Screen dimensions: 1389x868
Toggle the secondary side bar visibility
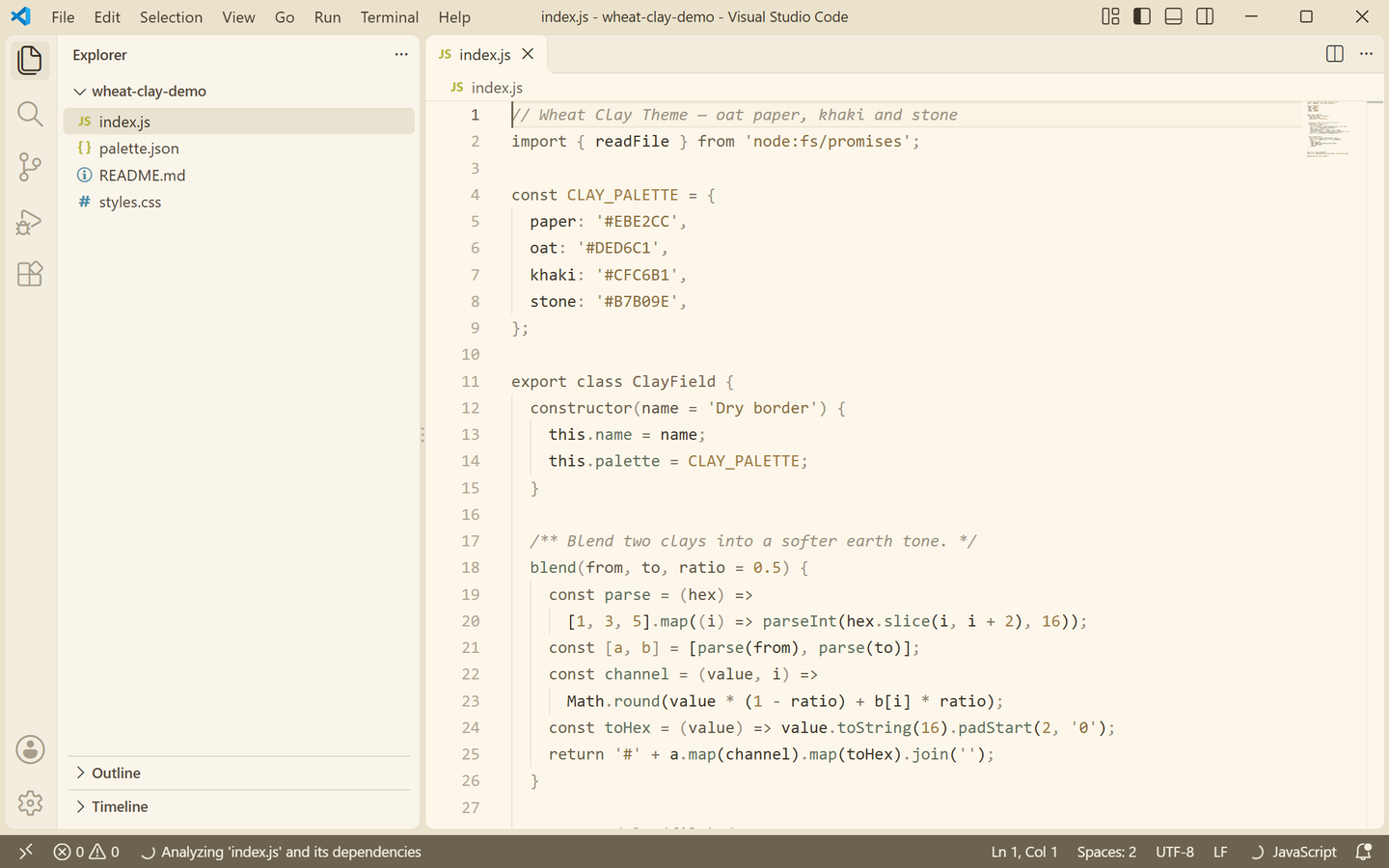1206,16
